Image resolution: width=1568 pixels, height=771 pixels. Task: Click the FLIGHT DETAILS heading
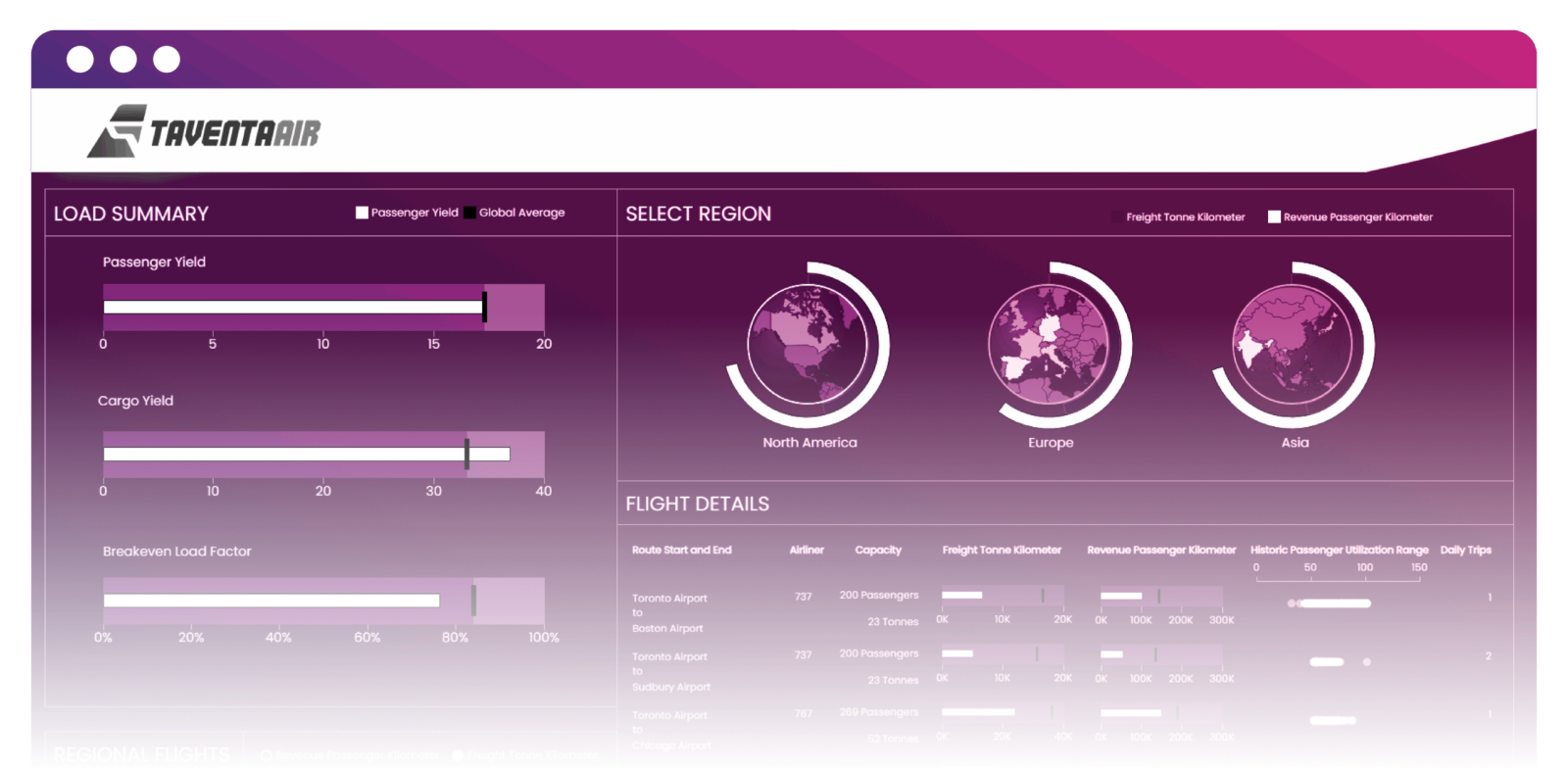pyautogui.click(x=698, y=504)
